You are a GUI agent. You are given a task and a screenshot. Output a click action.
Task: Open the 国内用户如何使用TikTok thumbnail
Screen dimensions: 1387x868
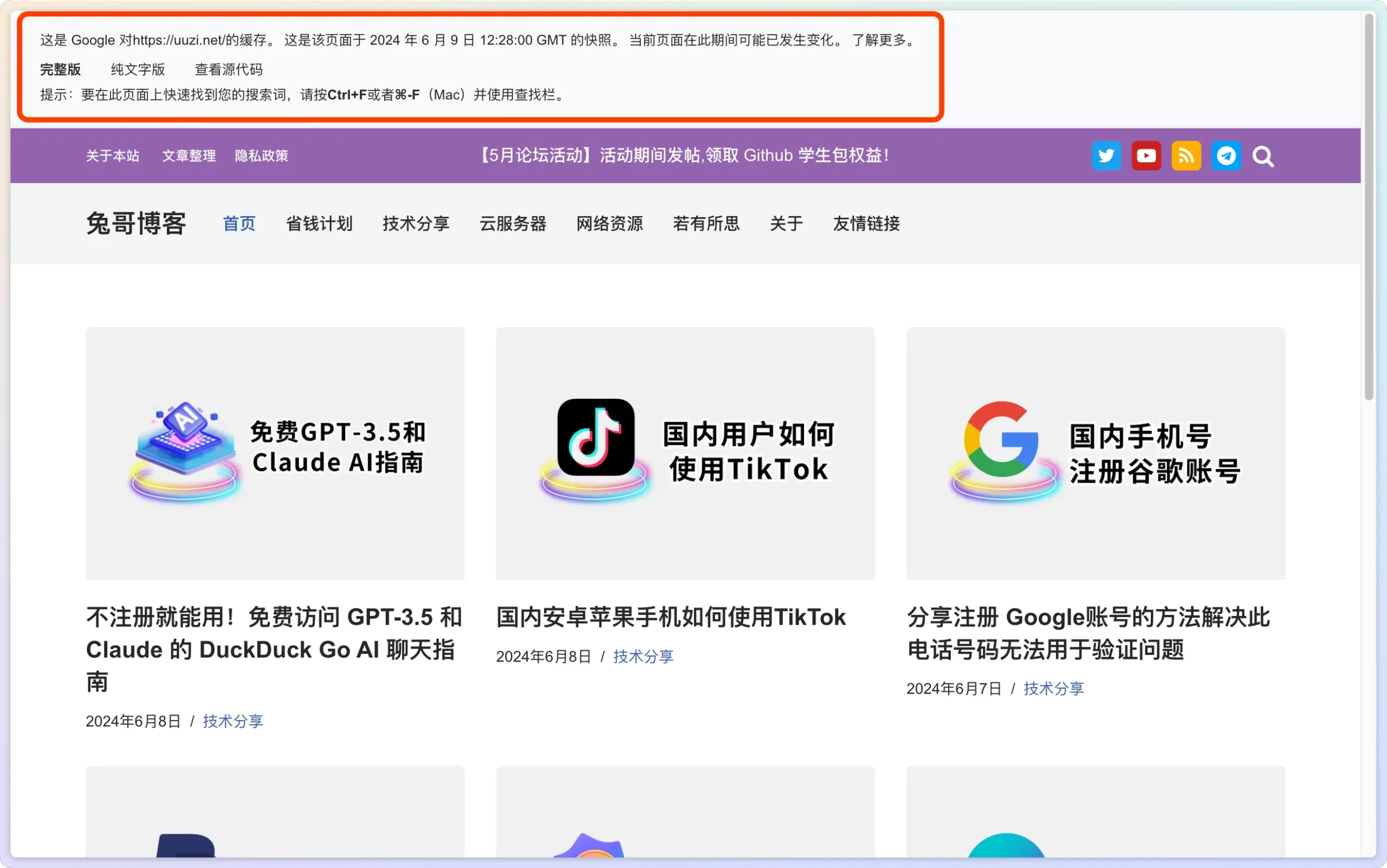(x=685, y=454)
